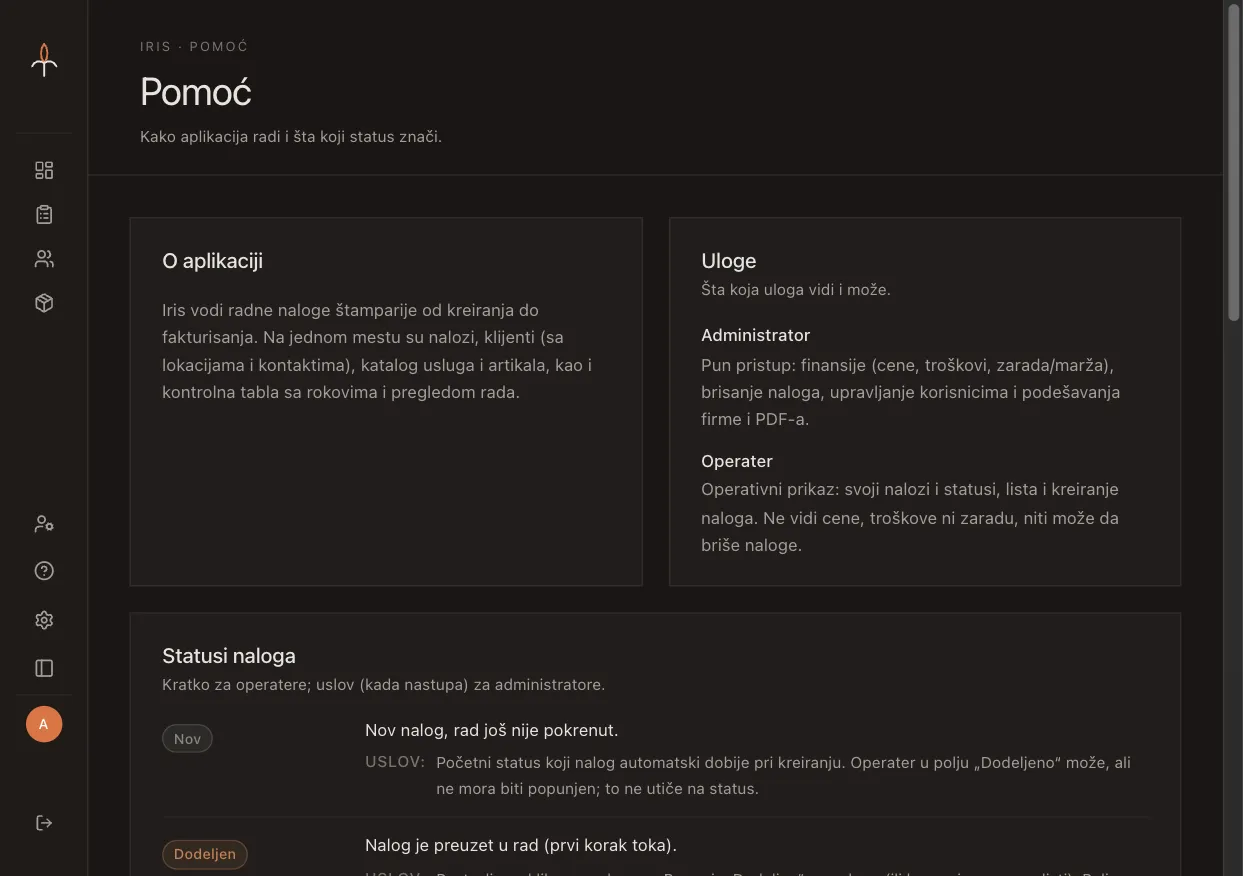Click the 'IRIS · POMOĆ' breadcrumb text
Image resolution: width=1243 pixels, height=876 pixels.
point(194,46)
